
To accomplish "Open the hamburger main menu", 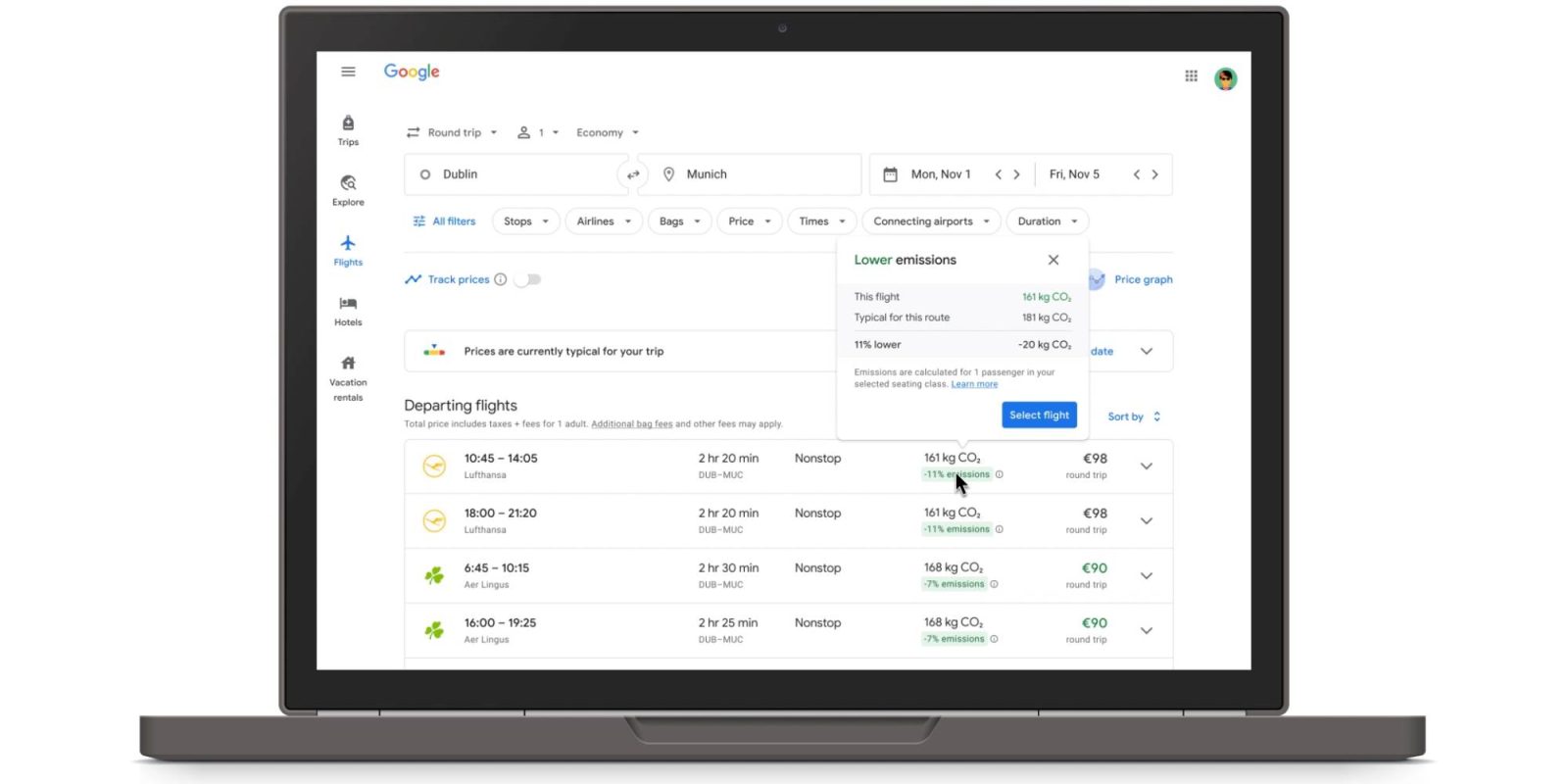I will pos(348,72).
